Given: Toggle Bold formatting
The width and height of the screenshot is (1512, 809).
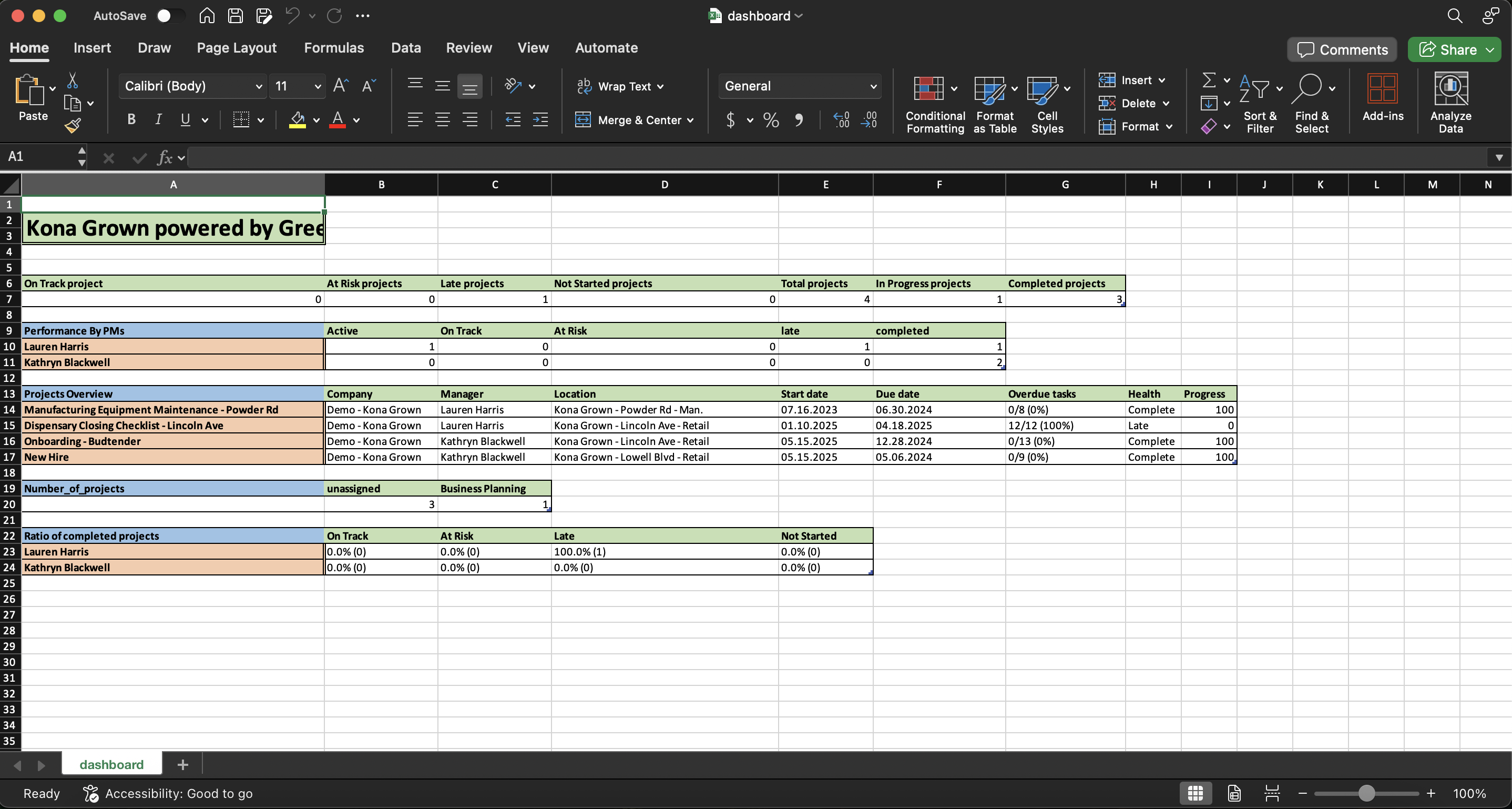Looking at the screenshot, I should click(131, 120).
